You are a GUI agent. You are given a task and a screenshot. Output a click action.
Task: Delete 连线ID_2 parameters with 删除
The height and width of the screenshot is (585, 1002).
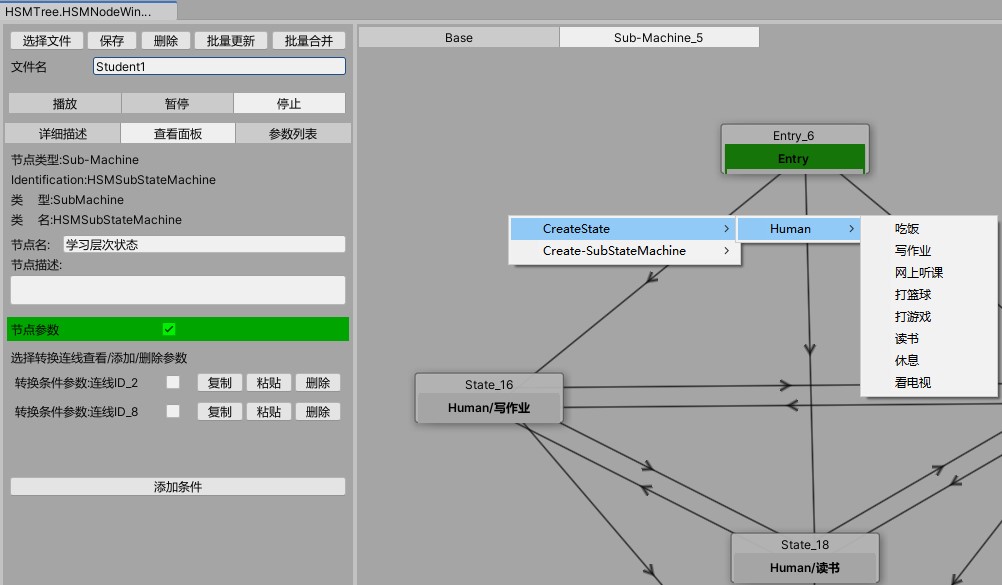tap(318, 383)
